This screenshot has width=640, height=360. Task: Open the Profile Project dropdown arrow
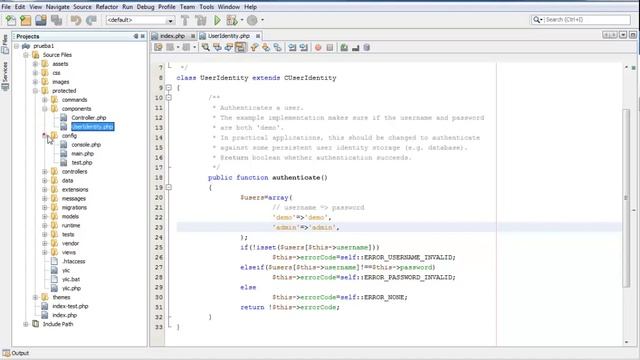pyautogui.click(x=262, y=20)
